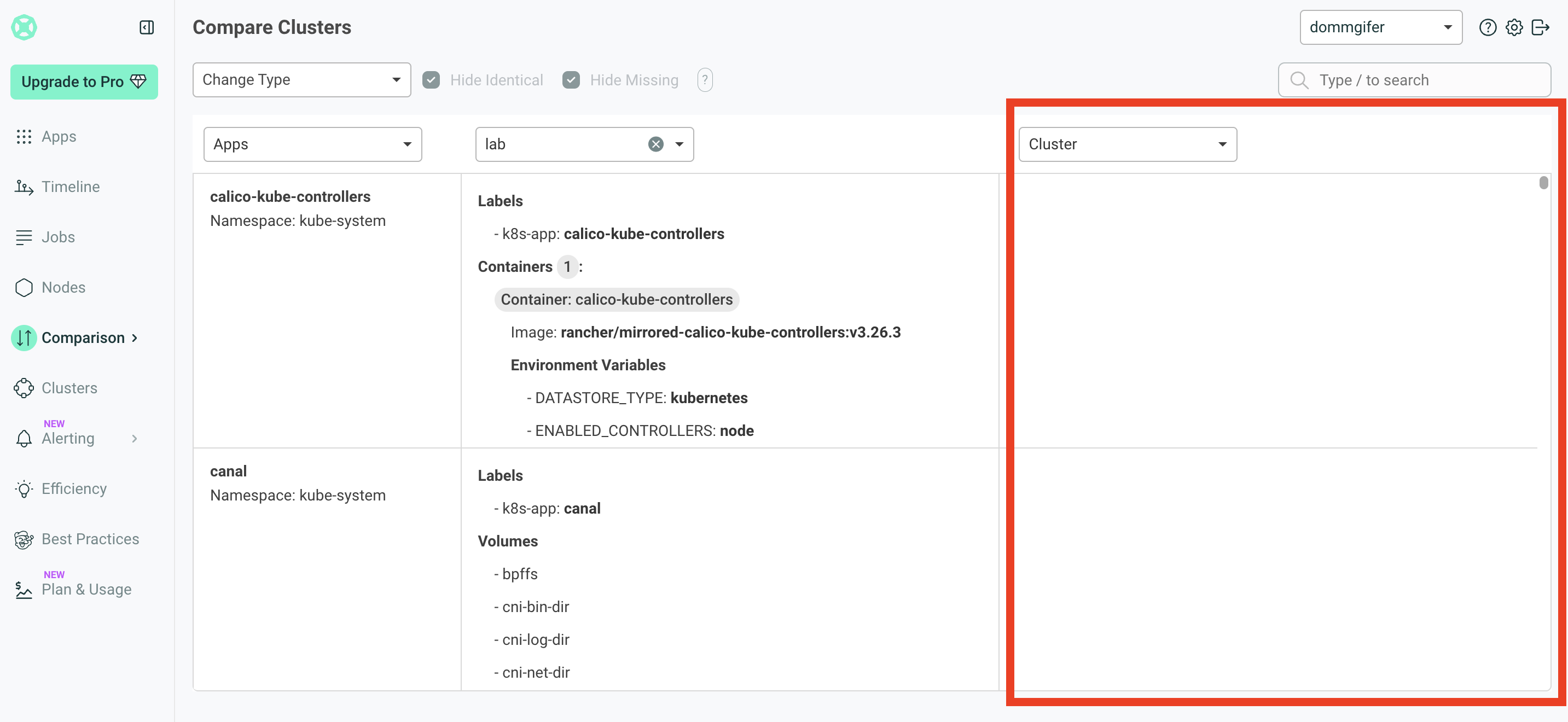Screen dimensions: 1568x722
Task: Click the Timeline sidebar icon
Action: 24,187
